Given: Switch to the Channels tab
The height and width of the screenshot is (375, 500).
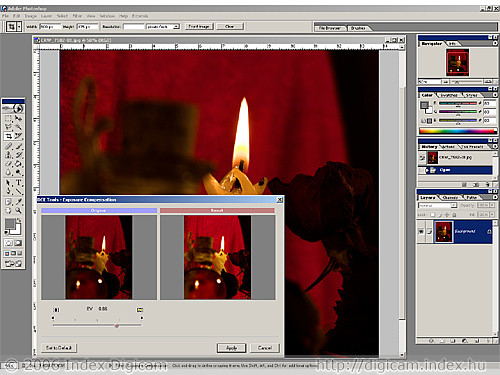Looking at the screenshot, I should pos(450,198).
